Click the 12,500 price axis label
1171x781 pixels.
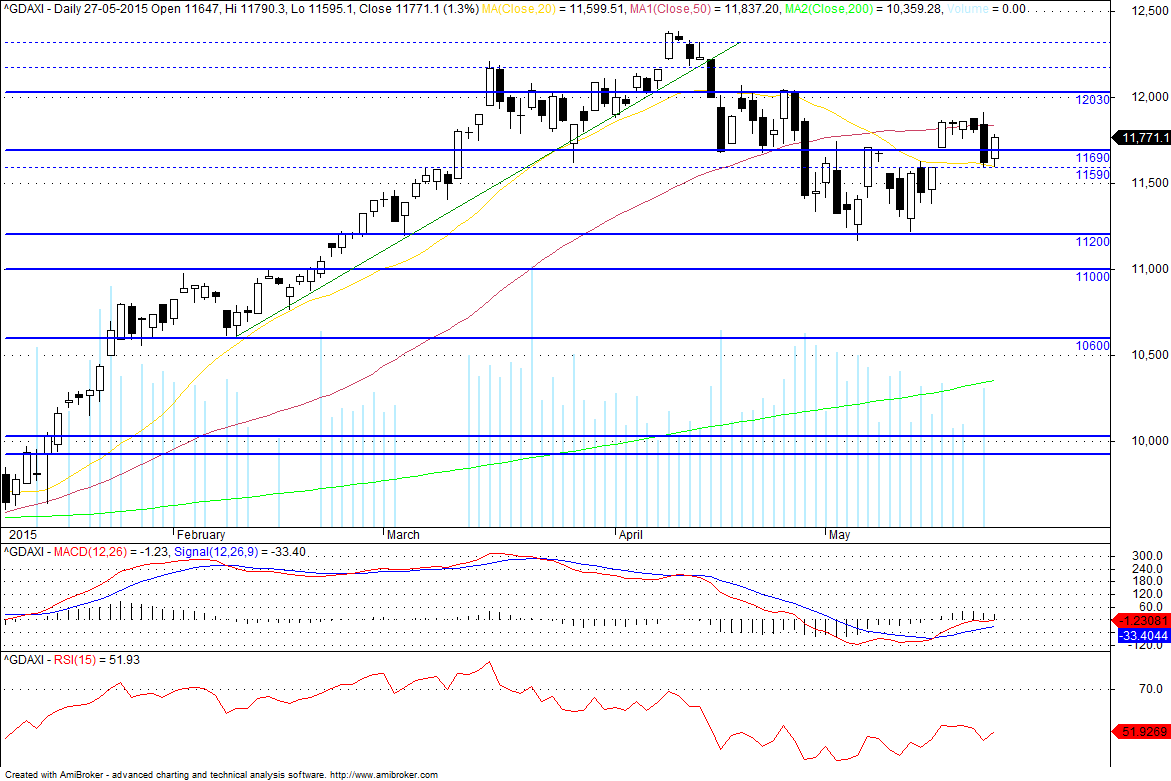pos(1149,10)
